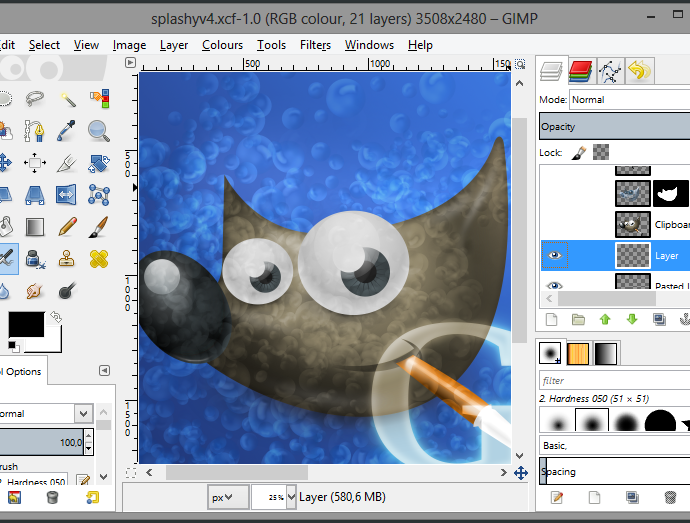This screenshot has height=523, width=690.
Task: Open the Filters menu
Action: point(316,45)
